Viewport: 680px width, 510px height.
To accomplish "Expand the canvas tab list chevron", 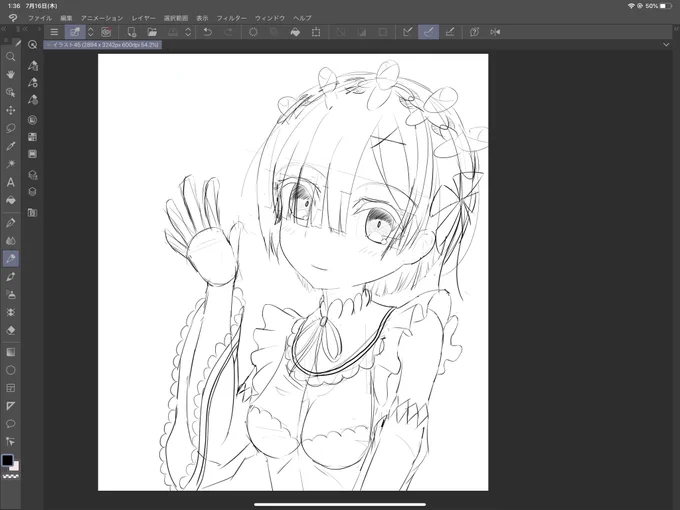I will pos(666,45).
